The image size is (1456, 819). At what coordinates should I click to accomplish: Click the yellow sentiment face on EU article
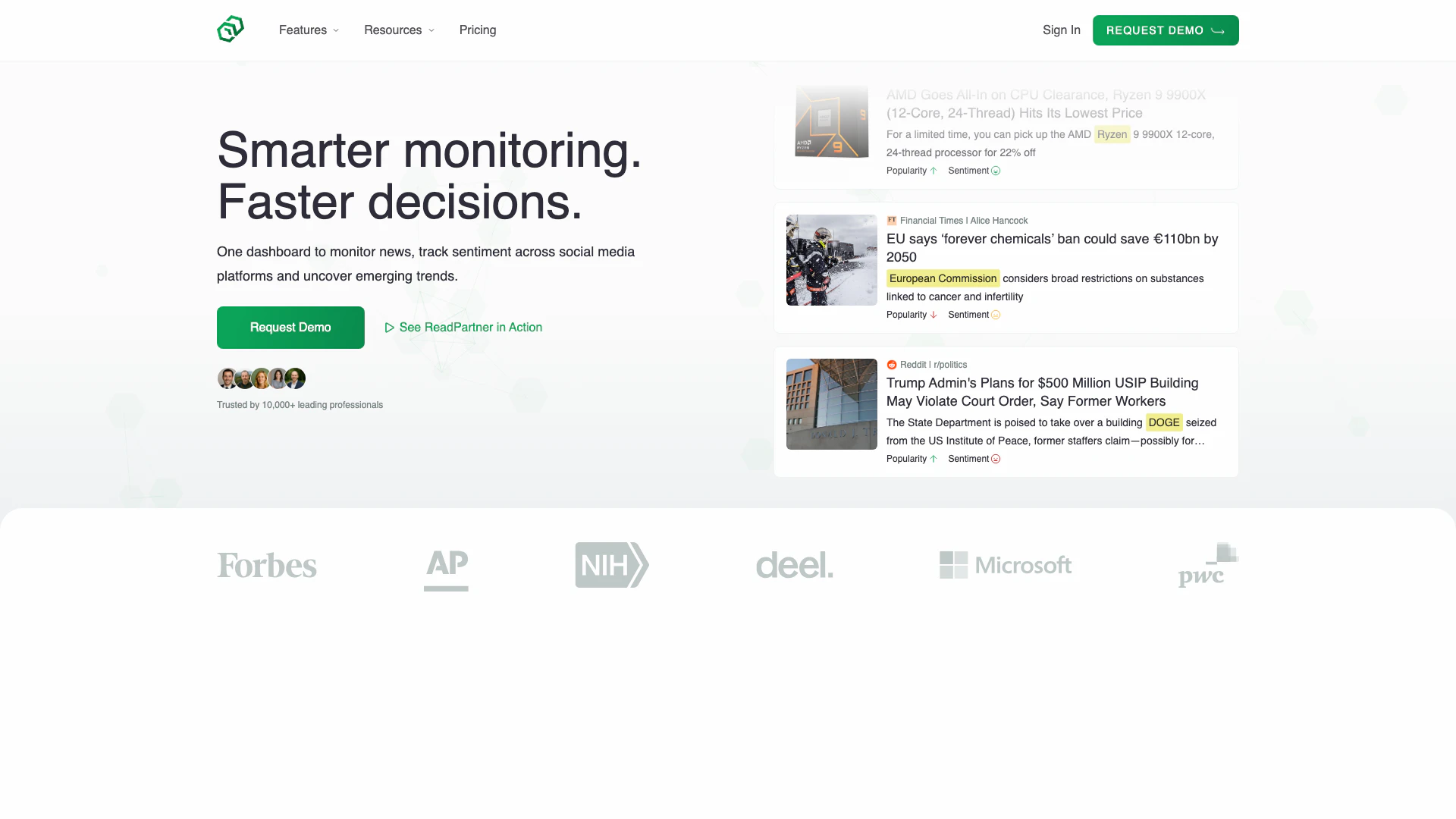pos(996,315)
